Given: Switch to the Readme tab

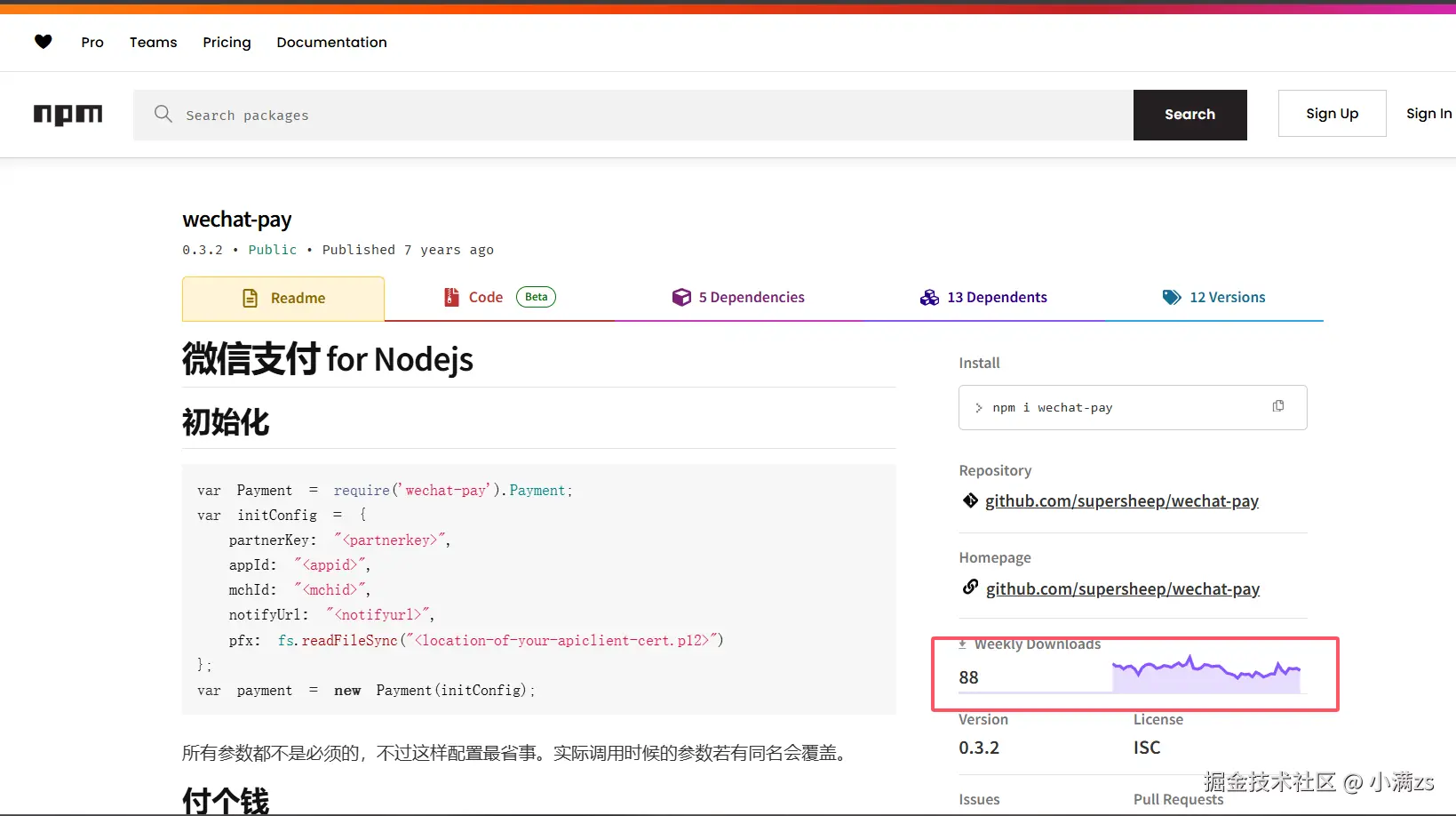Looking at the screenshot, I should click(x=283, y=299).
